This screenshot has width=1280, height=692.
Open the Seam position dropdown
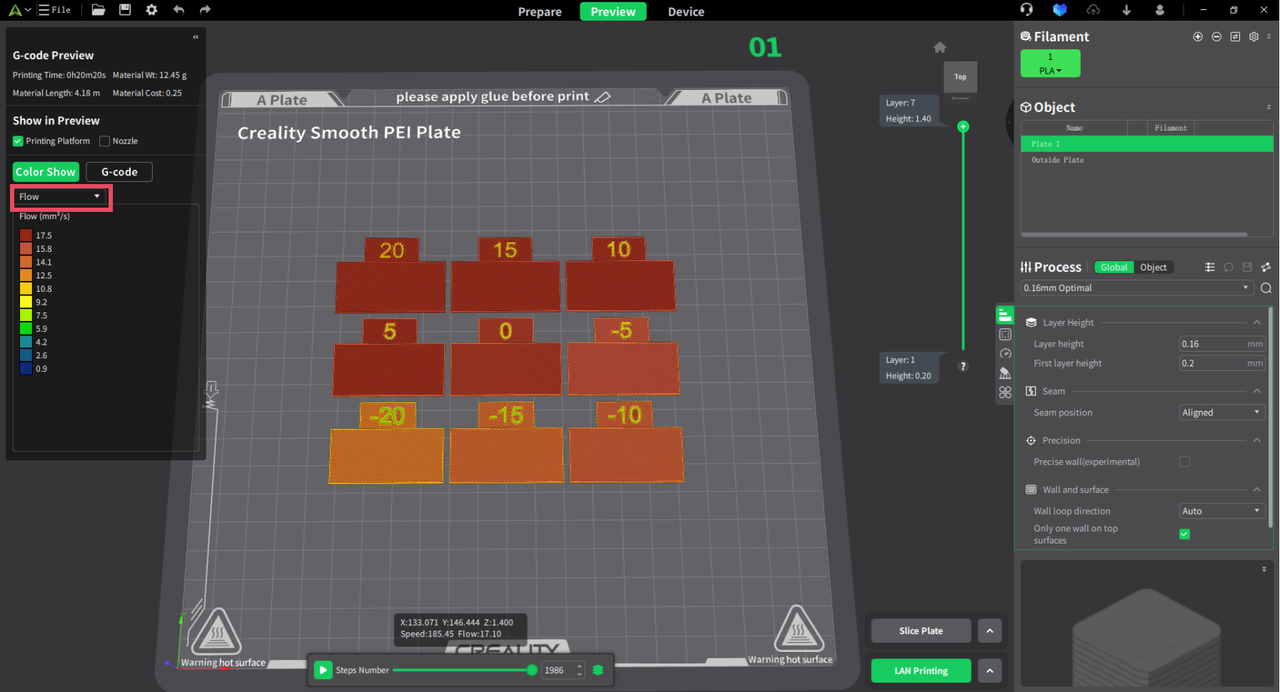(x=1221, y=412)
